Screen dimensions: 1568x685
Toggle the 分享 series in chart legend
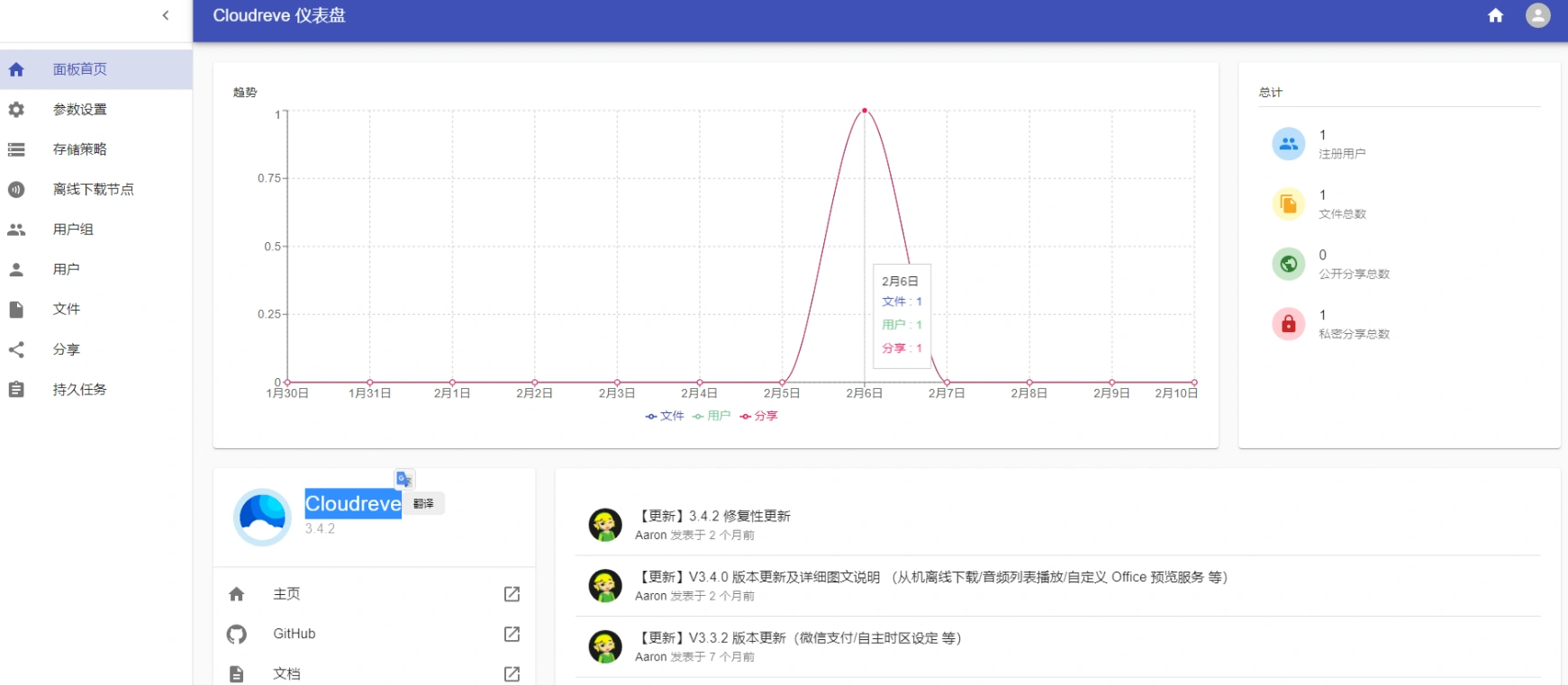758,416
